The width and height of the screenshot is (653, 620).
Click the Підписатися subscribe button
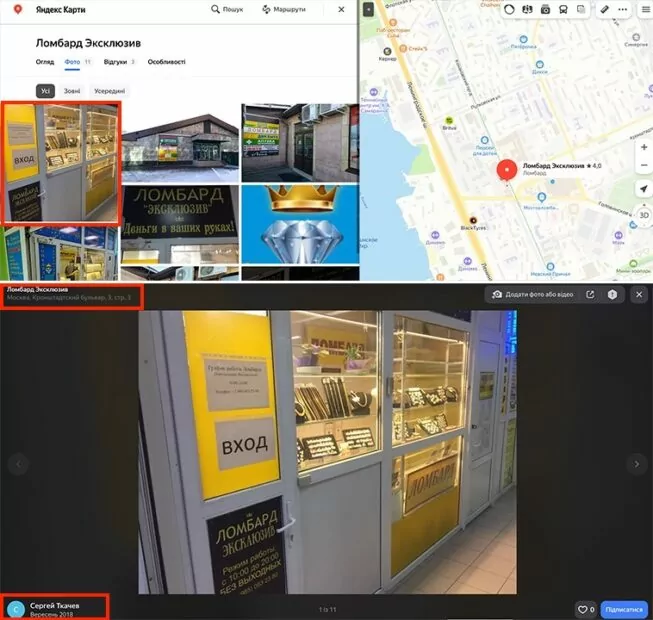tap(624, 610)
